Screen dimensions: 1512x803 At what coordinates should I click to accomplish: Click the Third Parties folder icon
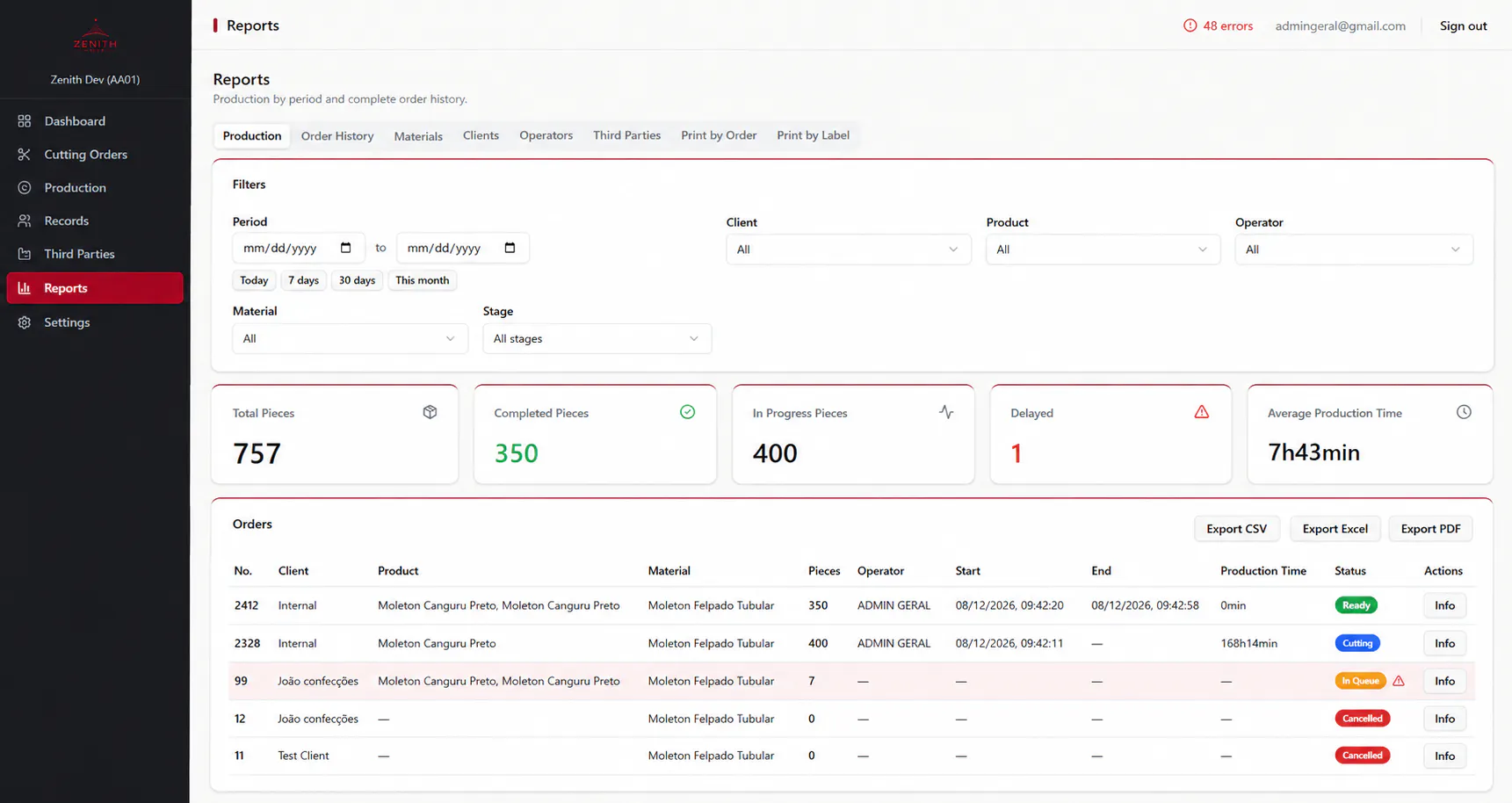[25, 254]
